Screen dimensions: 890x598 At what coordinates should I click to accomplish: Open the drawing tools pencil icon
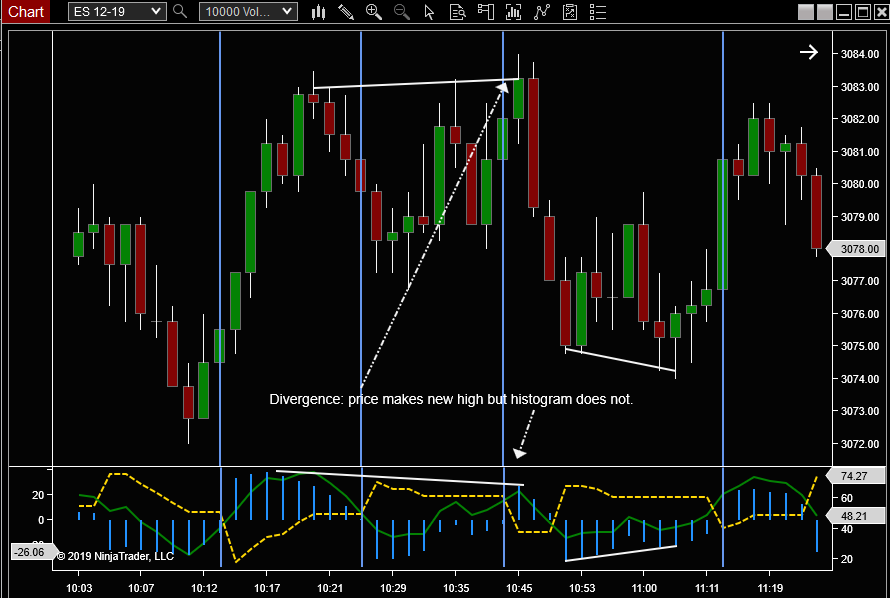click(347, 12)
